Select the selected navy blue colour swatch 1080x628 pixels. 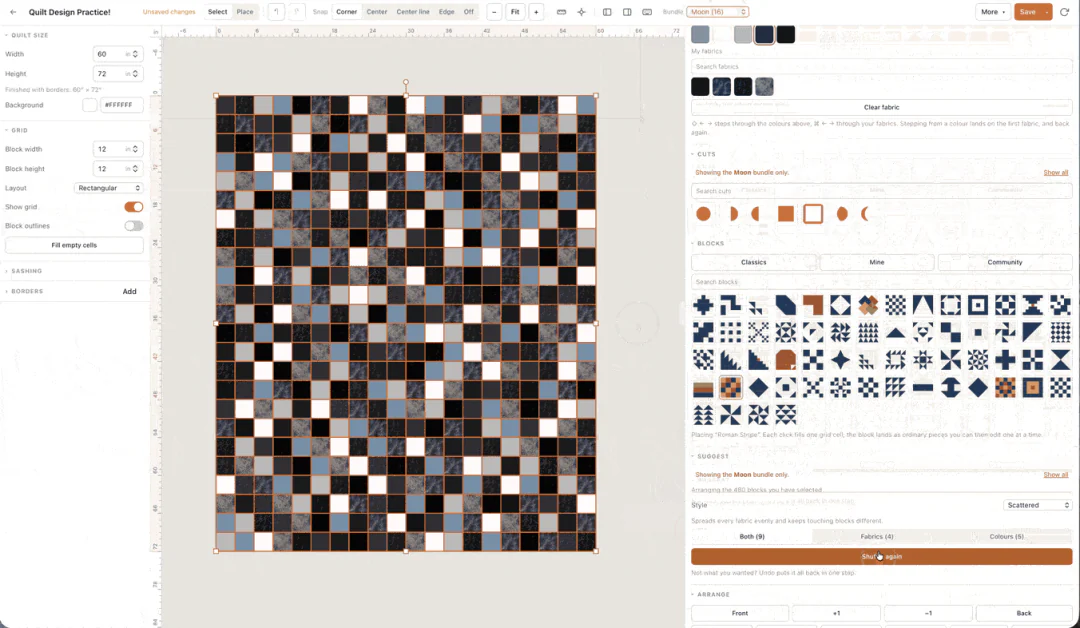(x=764, y=34)
